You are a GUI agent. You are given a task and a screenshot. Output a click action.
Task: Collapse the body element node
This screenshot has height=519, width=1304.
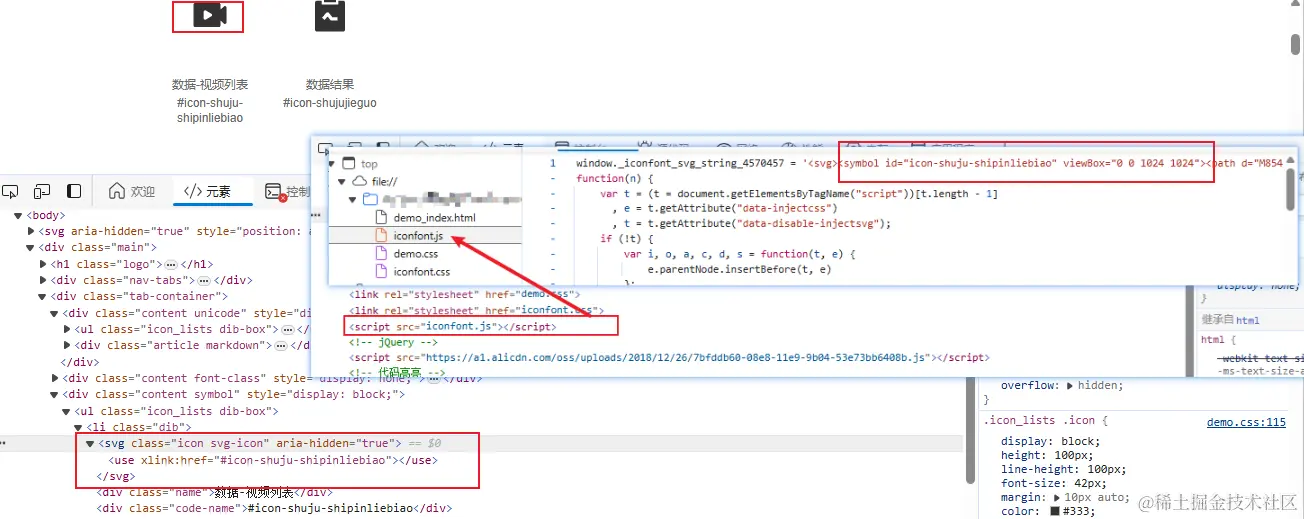click(17, 215)
